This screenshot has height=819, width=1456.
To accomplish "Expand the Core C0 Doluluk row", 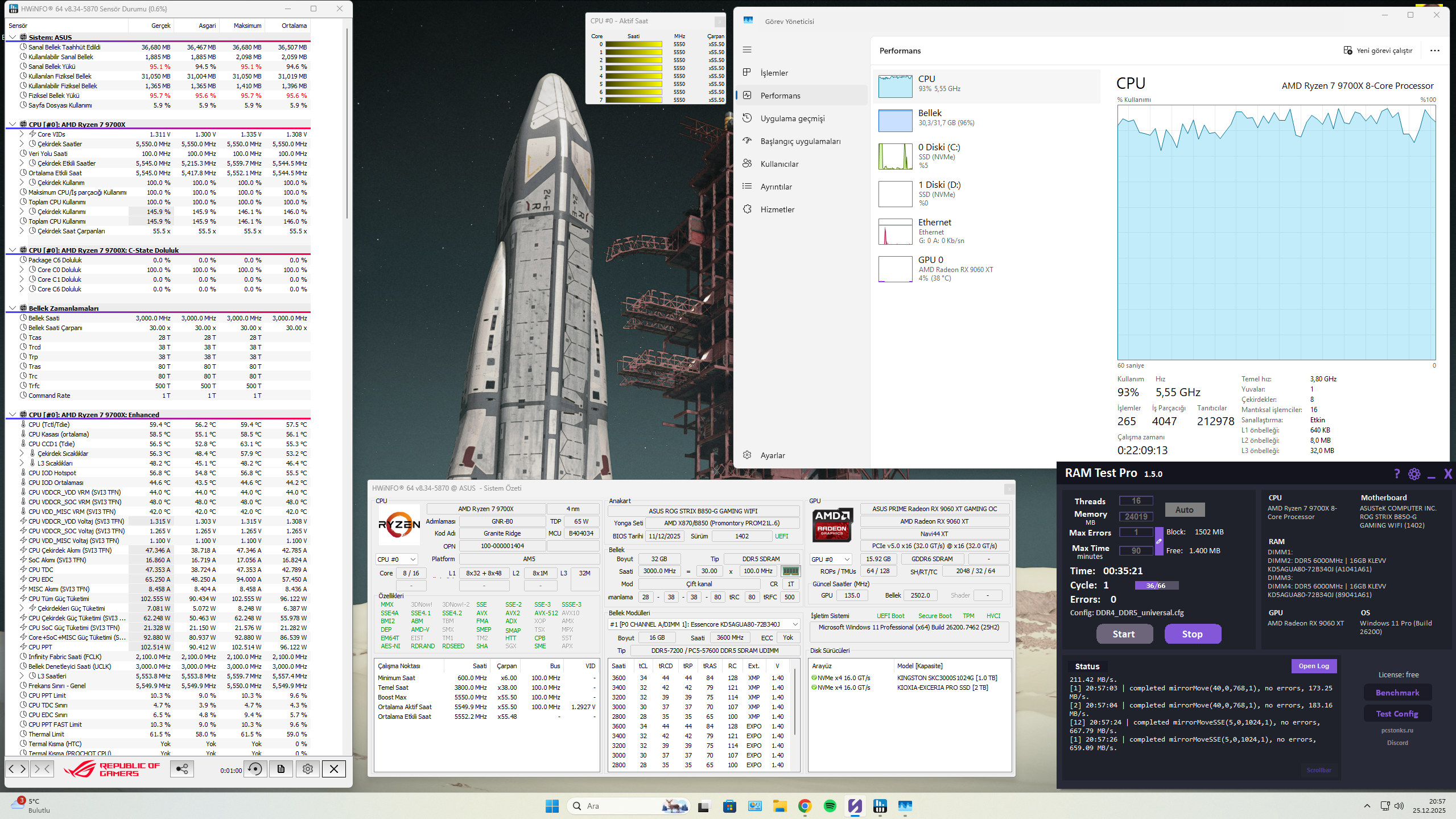I will (22, 270).
